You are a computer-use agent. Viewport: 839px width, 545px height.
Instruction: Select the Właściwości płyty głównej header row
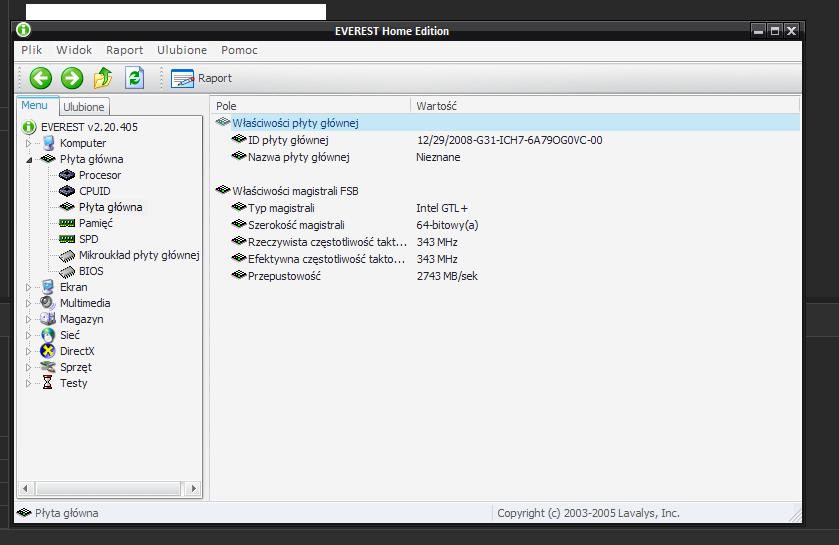tap(506, 123)
